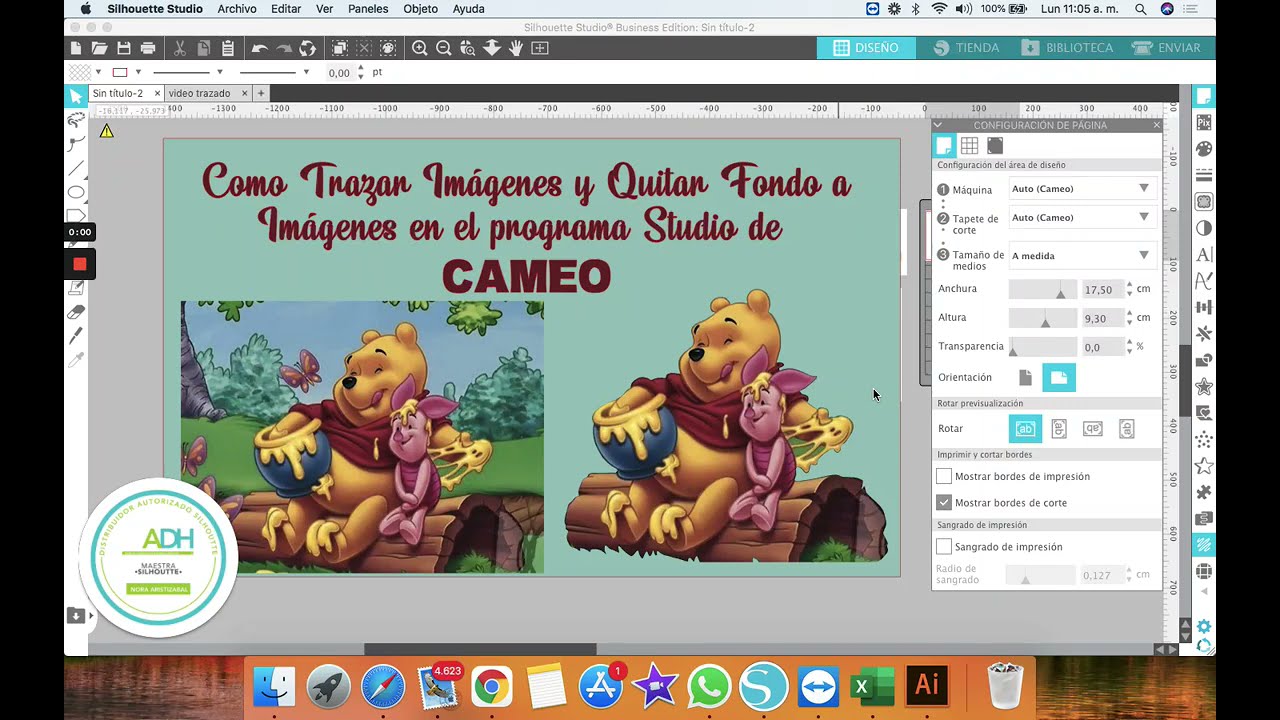
Task: Increase line thickness pt stepper
Action: click(x=361, y=68)
